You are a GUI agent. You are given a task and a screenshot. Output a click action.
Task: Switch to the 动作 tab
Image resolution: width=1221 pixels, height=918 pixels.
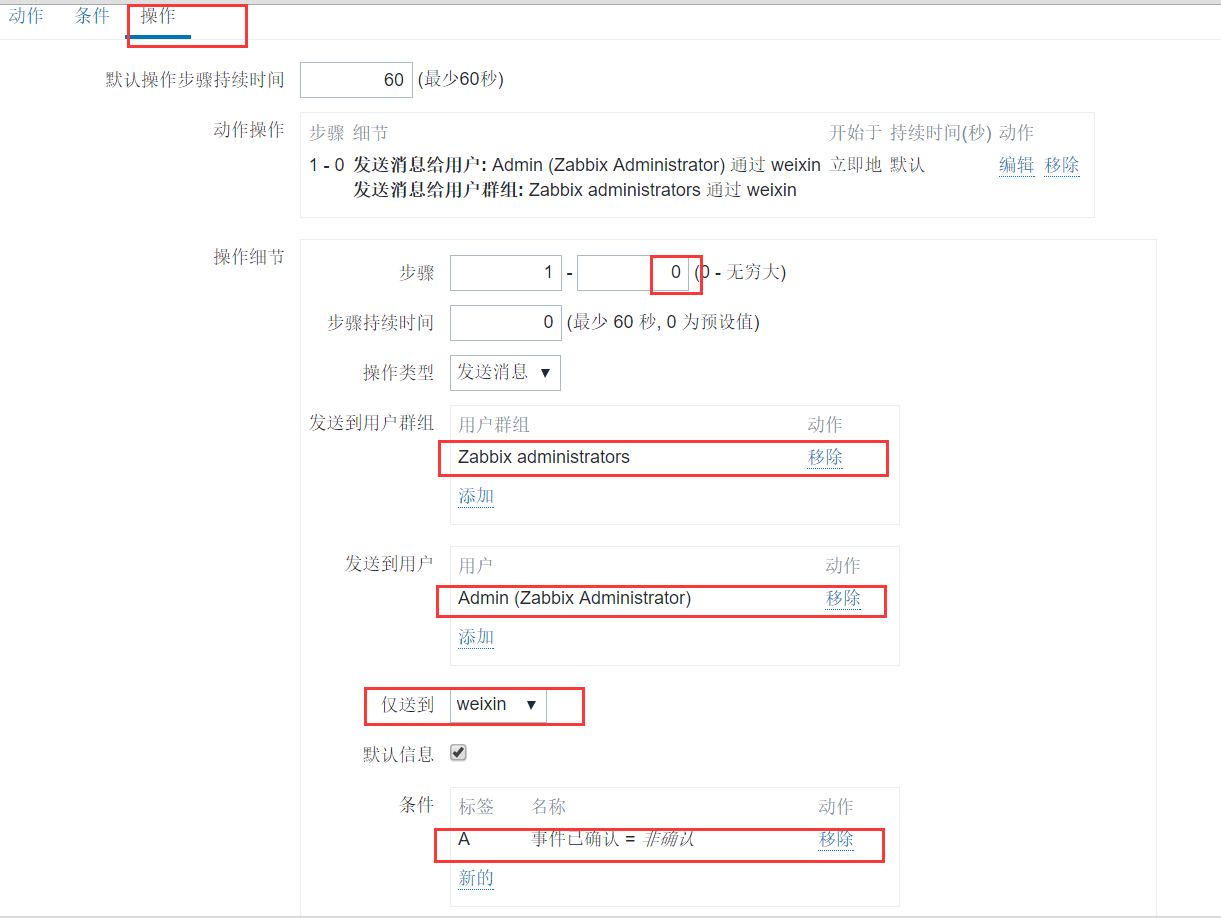(26, 16)
